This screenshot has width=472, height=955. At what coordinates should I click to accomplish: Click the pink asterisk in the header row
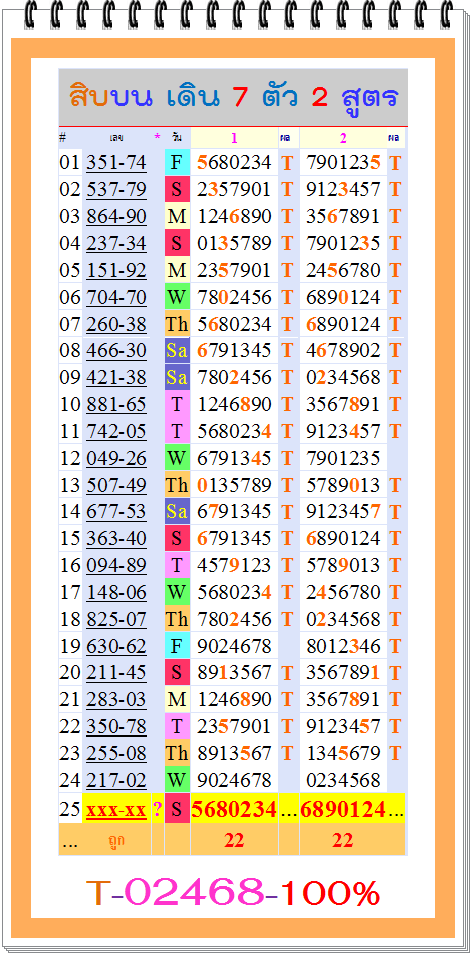(x=157, y=138)
